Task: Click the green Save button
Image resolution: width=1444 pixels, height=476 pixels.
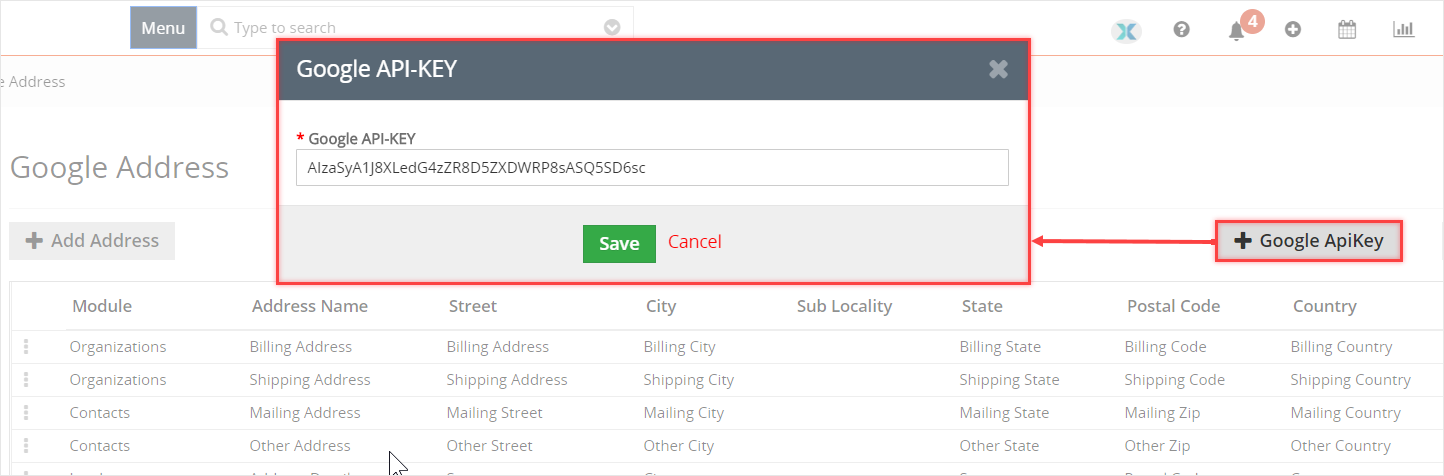Action: pos(619,244)
